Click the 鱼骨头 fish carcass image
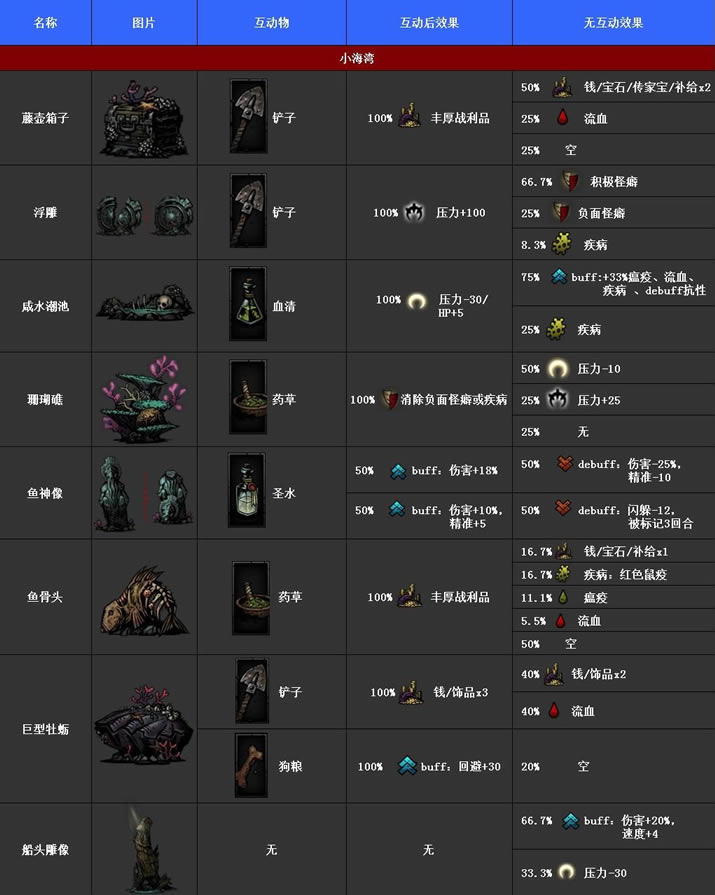This screenshot has height=895, width=715. pos(144,601)
